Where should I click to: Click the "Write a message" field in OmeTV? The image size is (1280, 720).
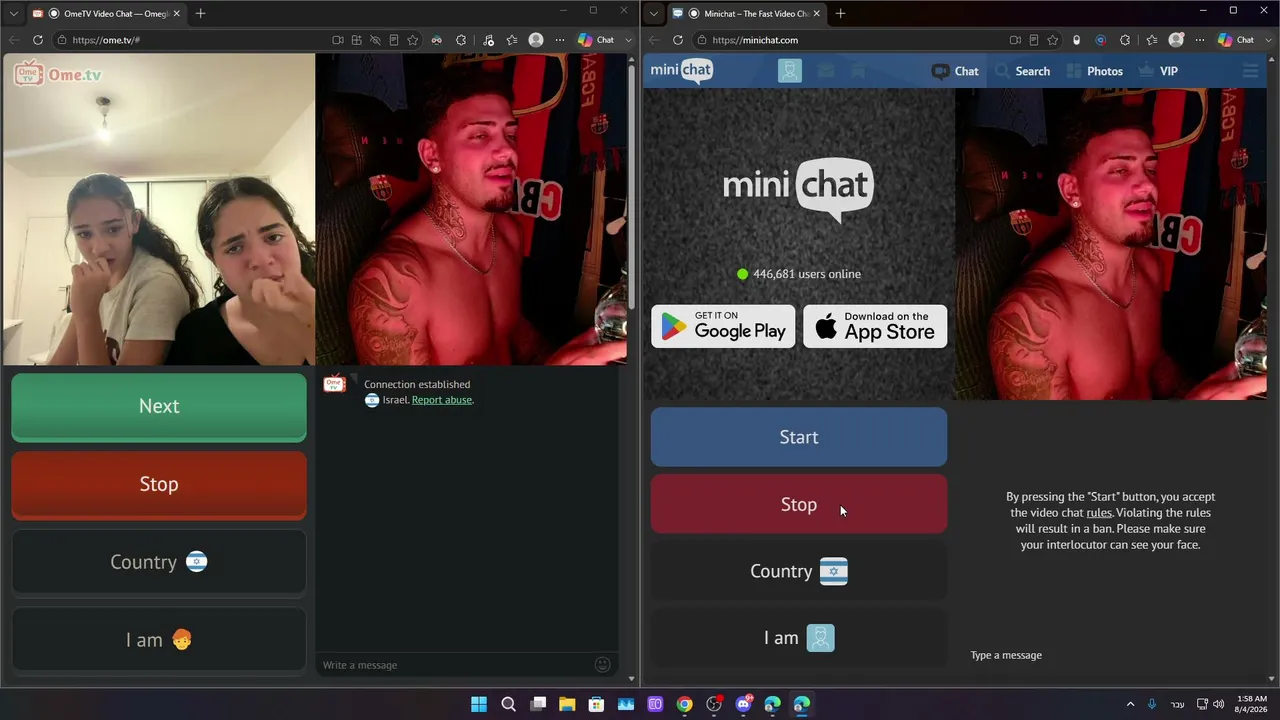456,665
